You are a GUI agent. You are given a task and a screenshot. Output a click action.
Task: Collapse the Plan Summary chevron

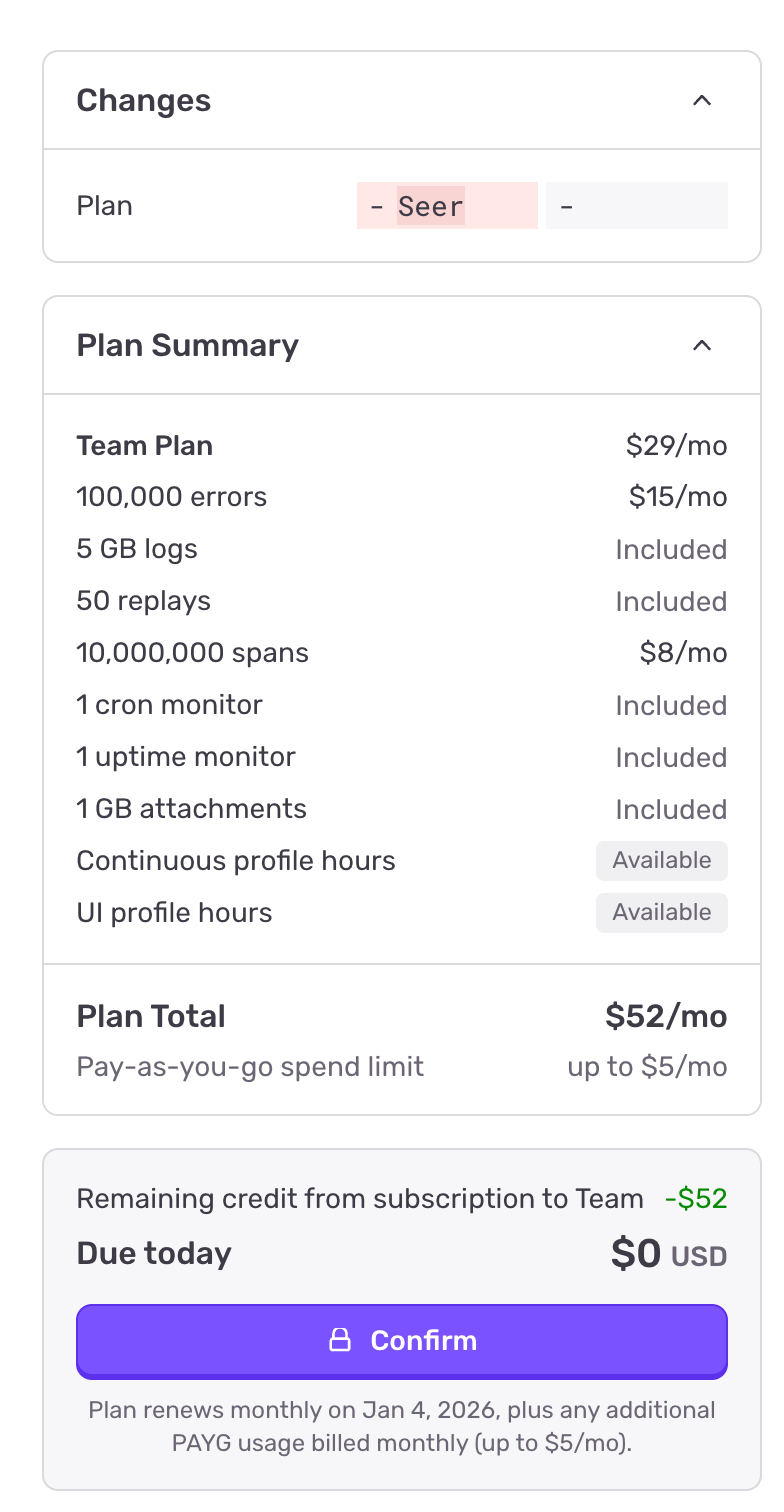[x=702, y=345]
